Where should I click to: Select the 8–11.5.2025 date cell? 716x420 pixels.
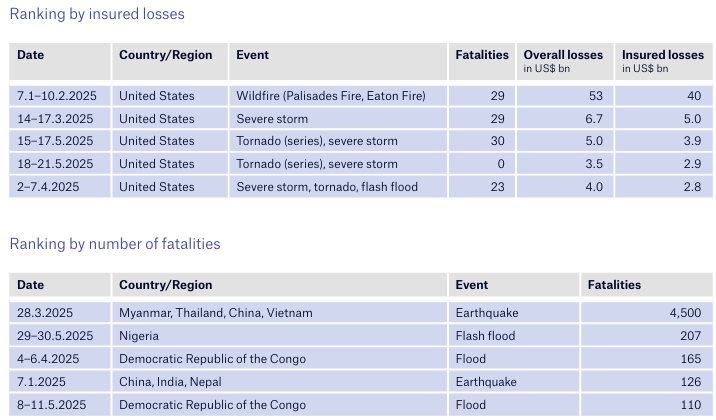tap(60, 404)
